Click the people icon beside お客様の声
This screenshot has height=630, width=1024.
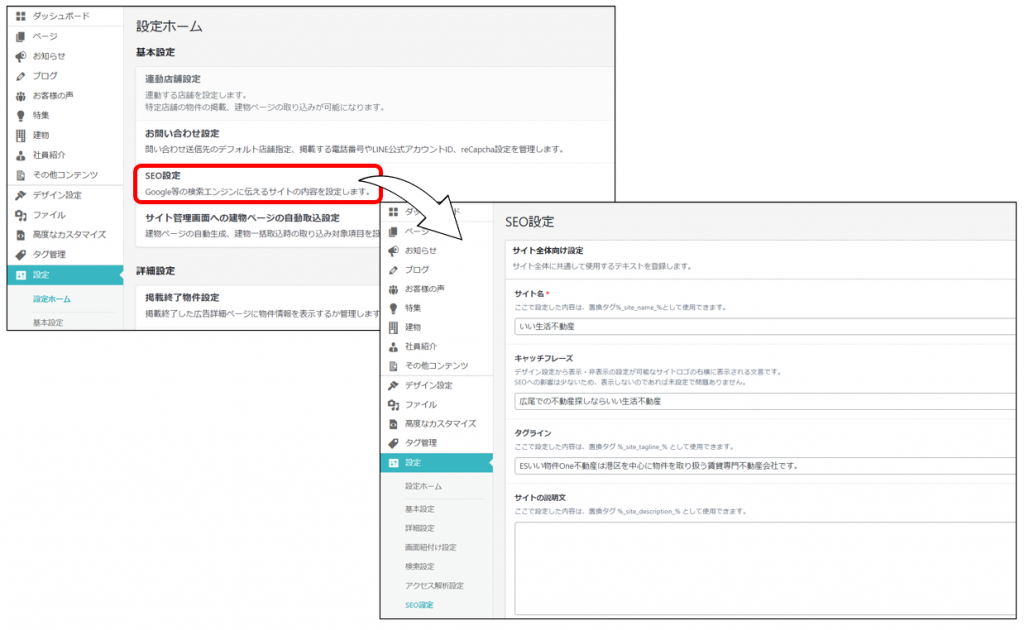coord(20,96)
